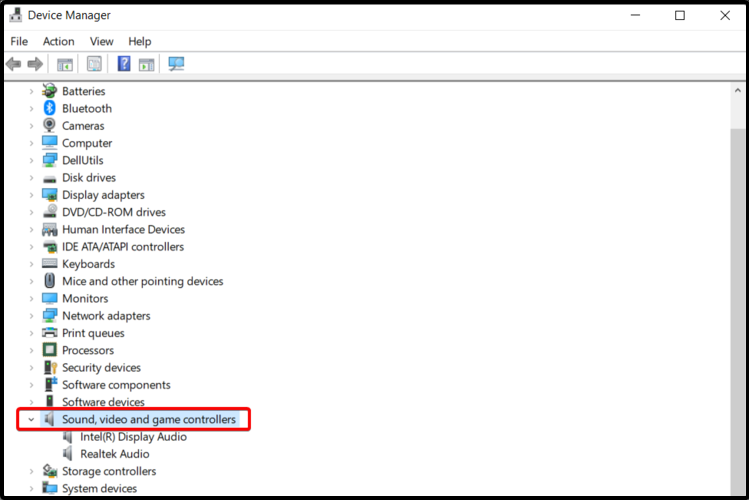The image size is (749, 500).
Task: Toggle the action pane toolbar icon
Action: 147,64
